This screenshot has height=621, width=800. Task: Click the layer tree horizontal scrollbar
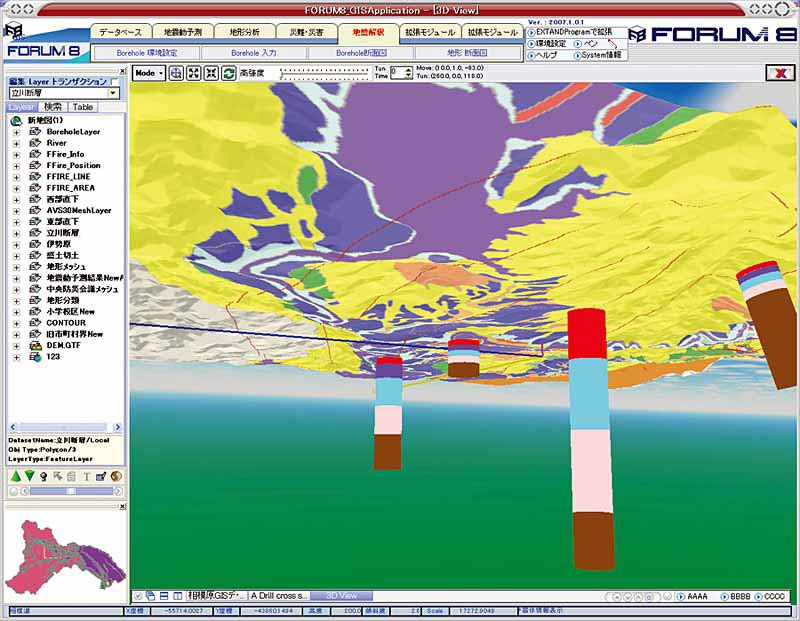tap(65, 427)
